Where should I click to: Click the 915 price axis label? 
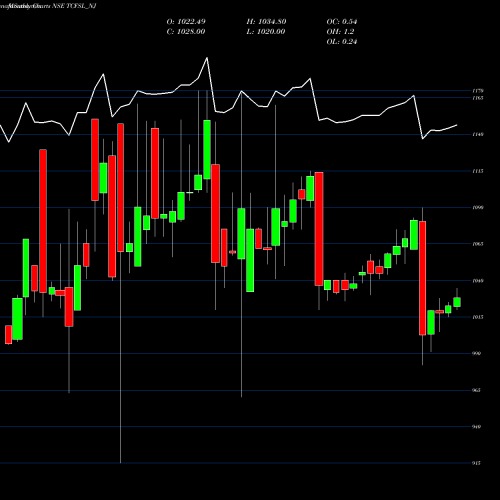click(477, 463)
